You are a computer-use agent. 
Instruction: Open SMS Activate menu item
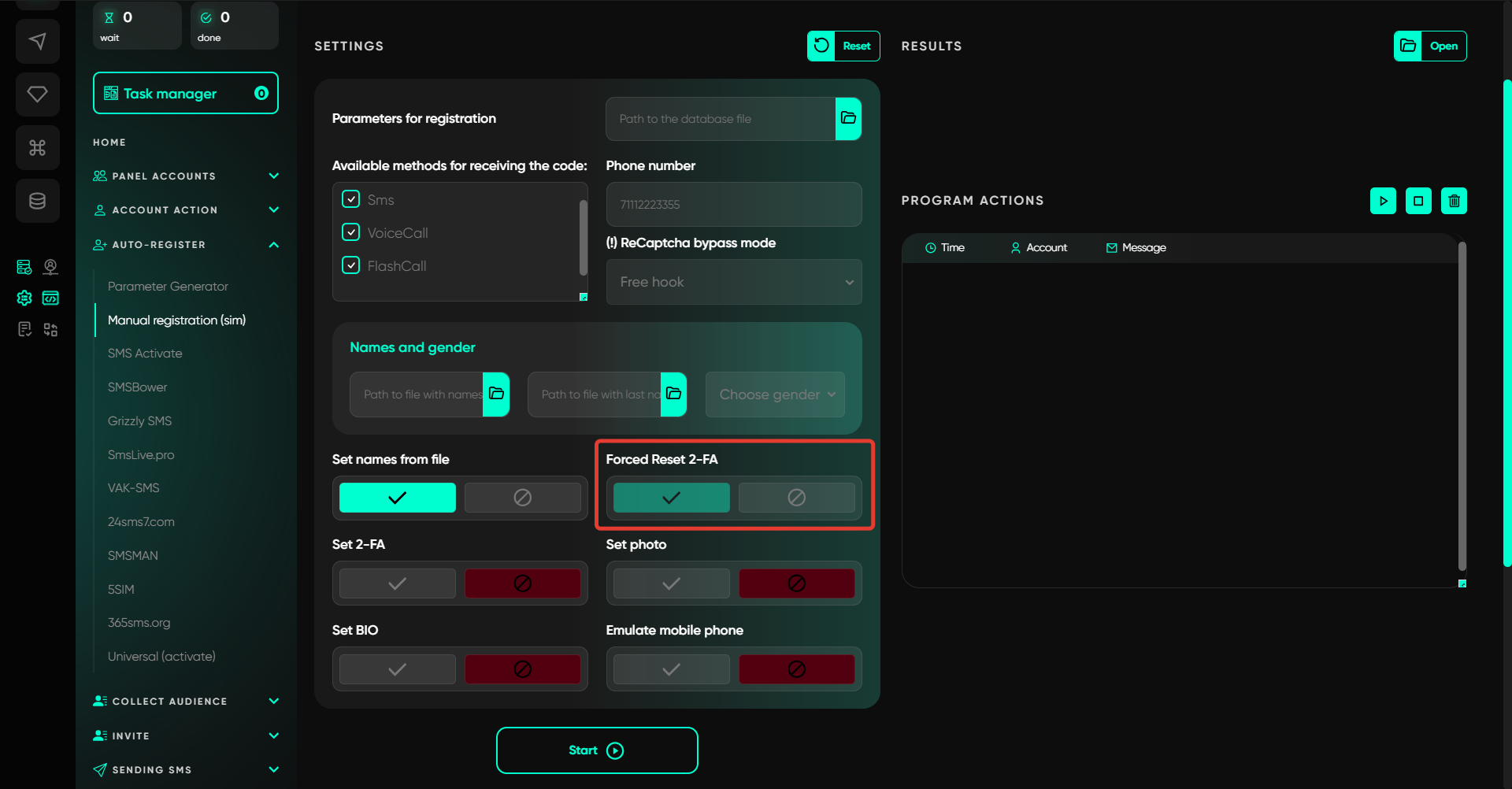pos(145,354)
